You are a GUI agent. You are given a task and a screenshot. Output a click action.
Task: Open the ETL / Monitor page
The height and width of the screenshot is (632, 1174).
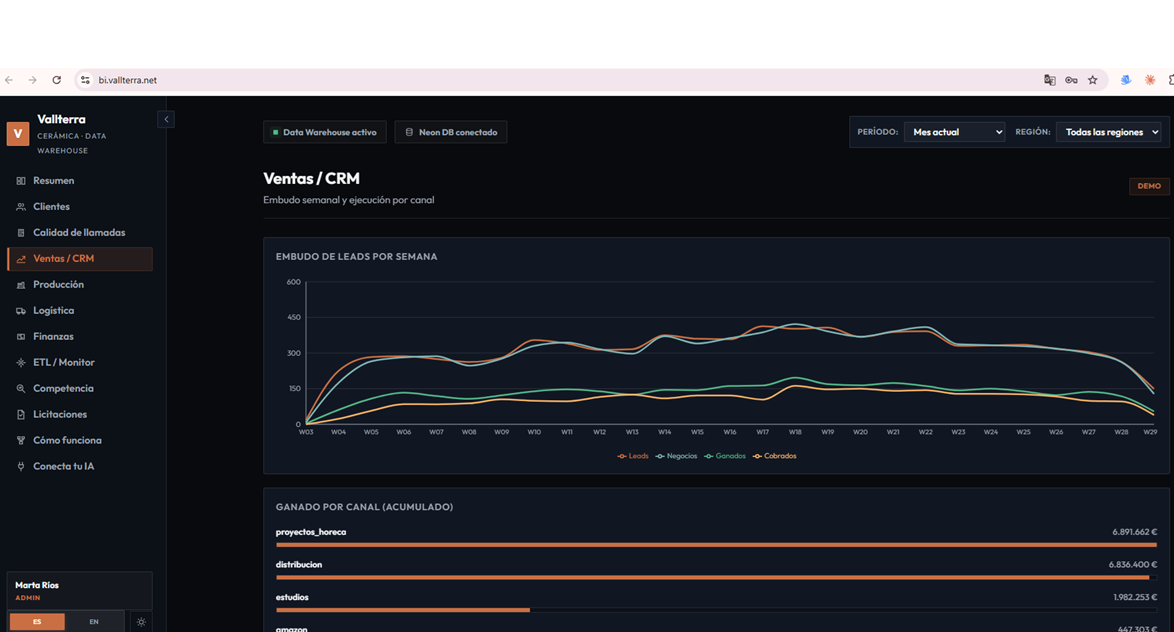[79, 362]
